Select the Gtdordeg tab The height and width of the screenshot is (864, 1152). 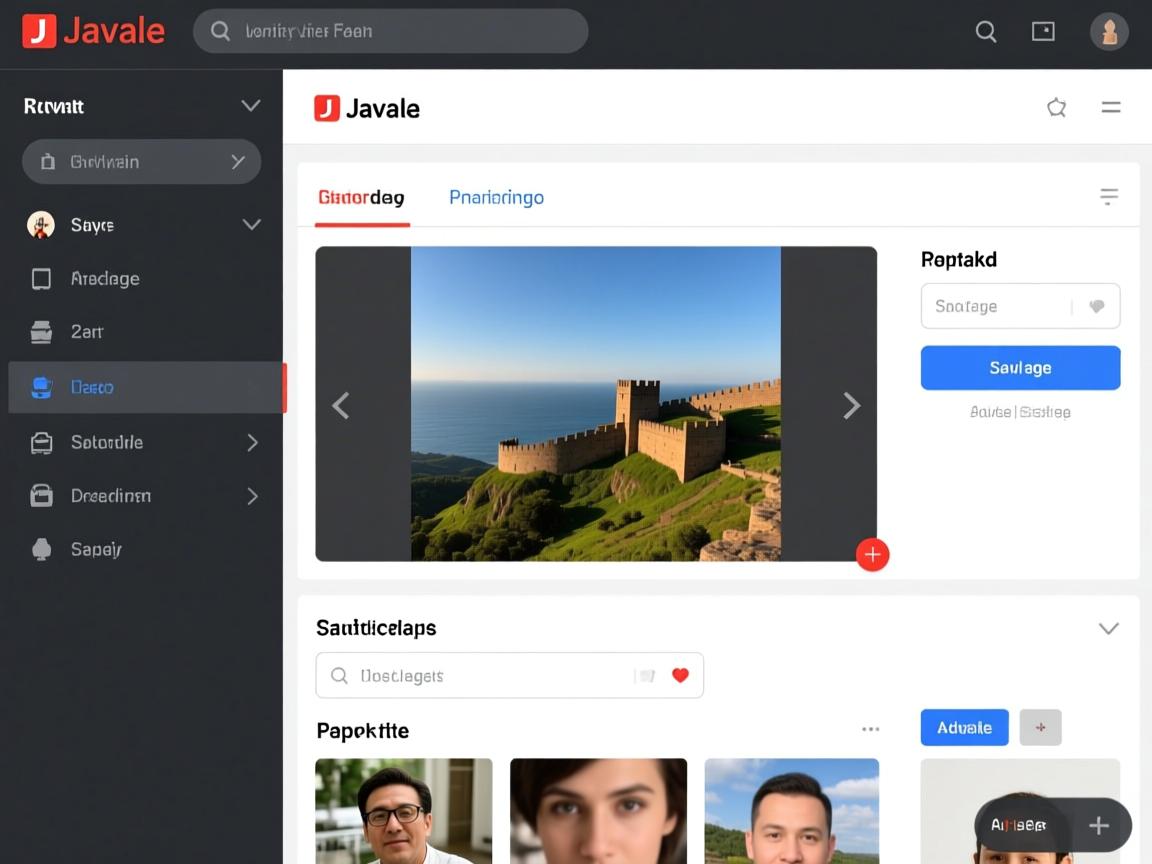click(x=361, y=198)
